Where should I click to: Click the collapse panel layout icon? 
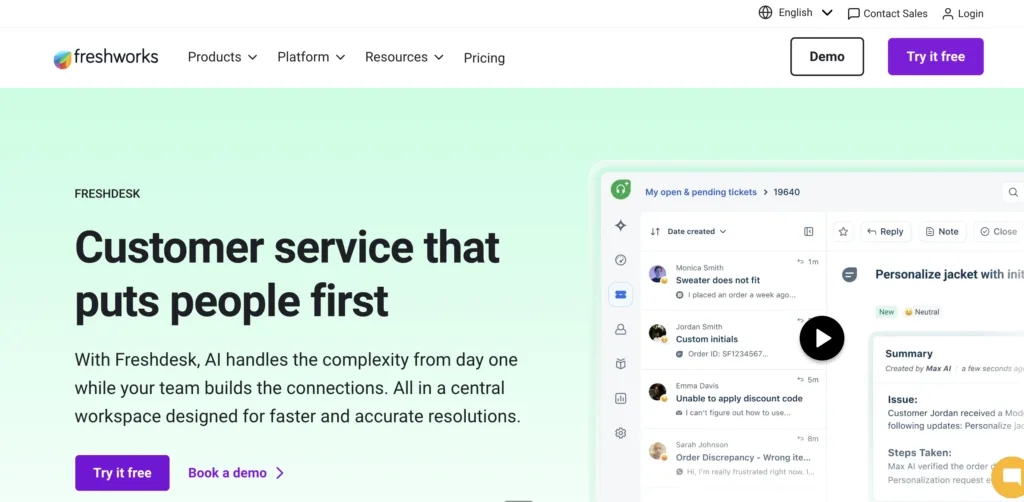[x=808, y=231]
